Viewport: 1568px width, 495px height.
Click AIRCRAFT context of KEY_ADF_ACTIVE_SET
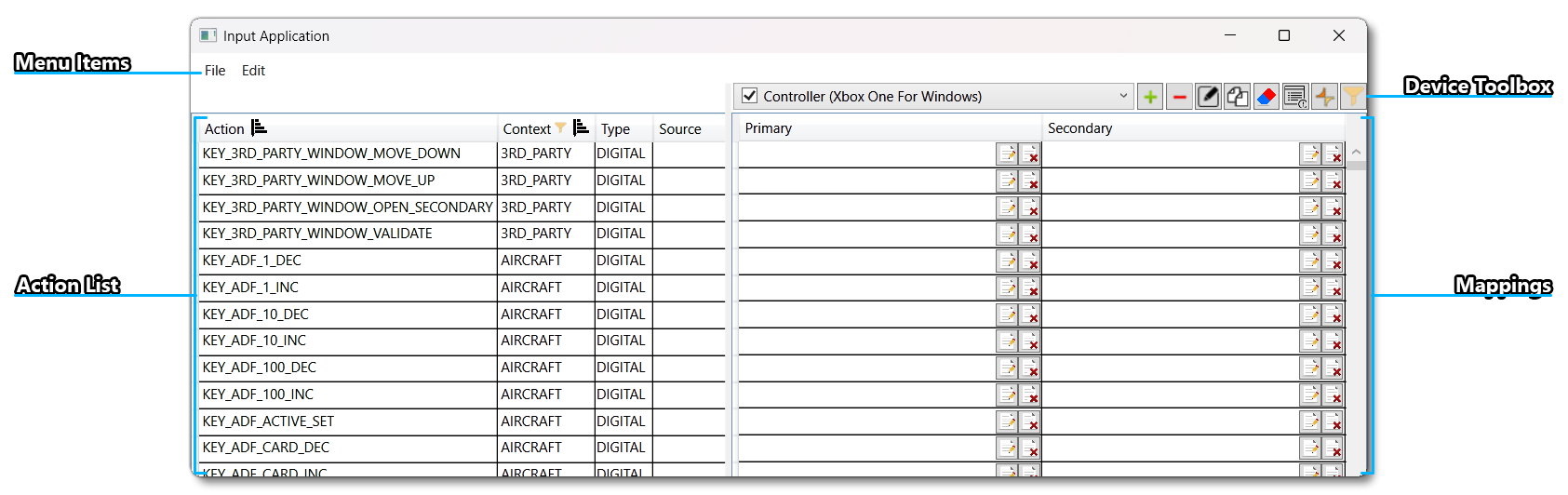click(x=531, y=421)
